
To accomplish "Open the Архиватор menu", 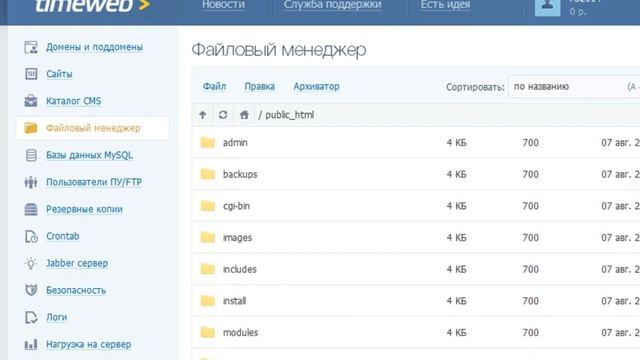I will coord(316,87).
